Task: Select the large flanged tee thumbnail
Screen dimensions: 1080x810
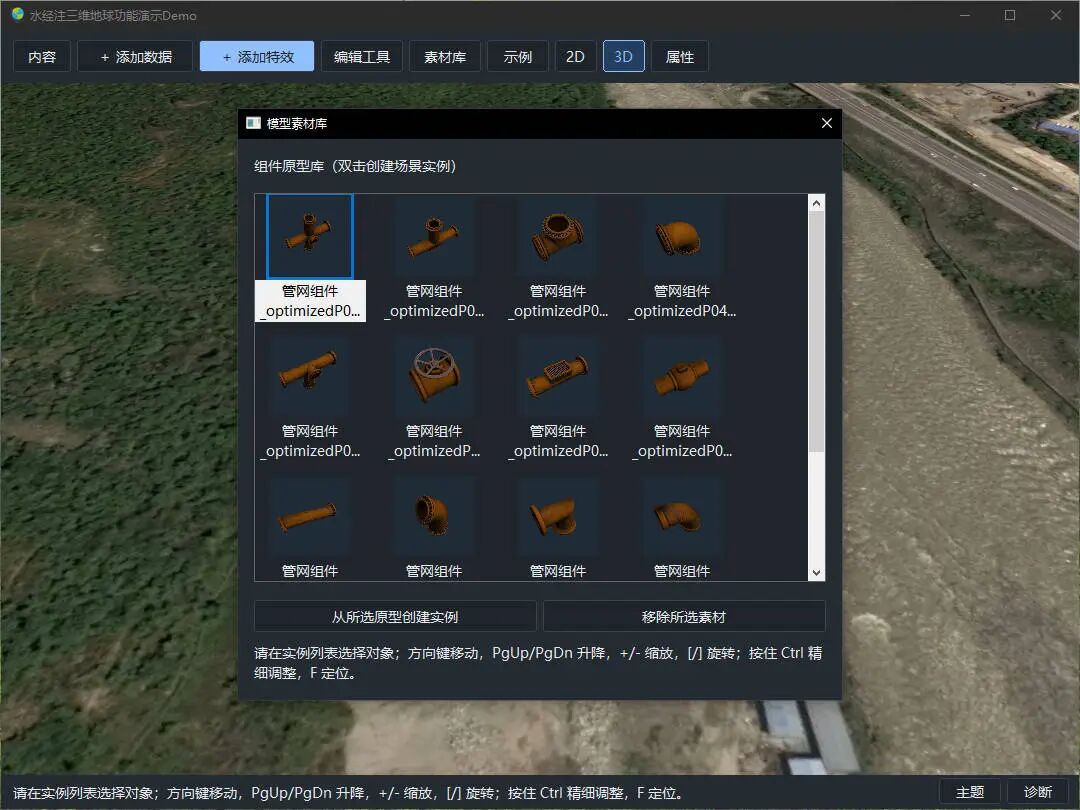Action: click(558, 236)
